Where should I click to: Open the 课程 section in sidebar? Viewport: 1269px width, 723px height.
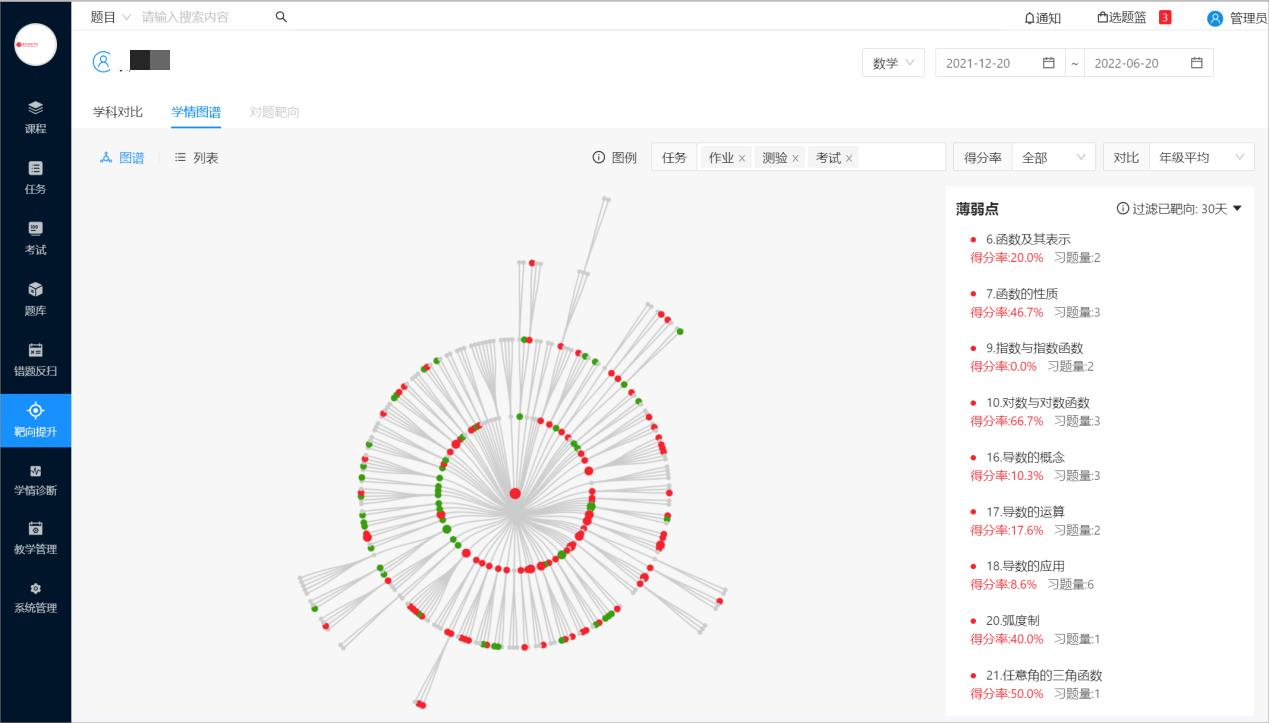coord(35,117)
